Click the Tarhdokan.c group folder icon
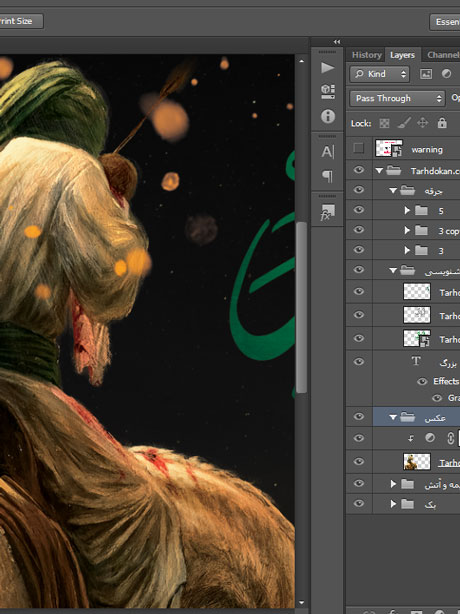 tap(393, 170)
